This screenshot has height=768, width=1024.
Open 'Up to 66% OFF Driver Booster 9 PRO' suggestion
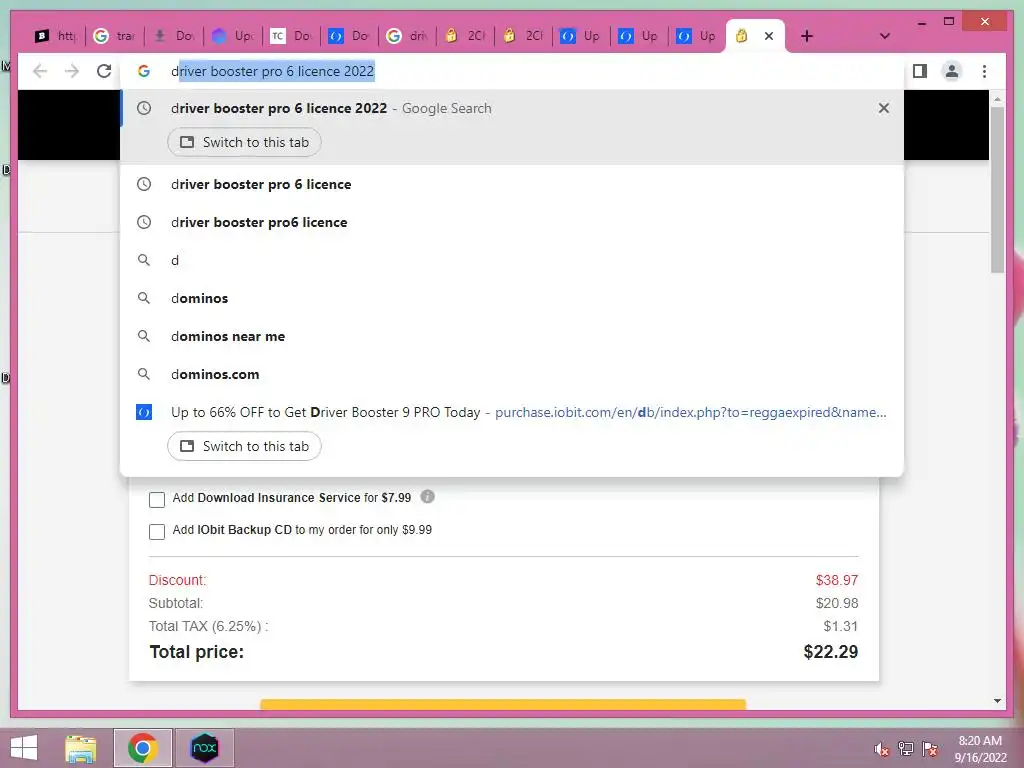click(x=512, y=412)
